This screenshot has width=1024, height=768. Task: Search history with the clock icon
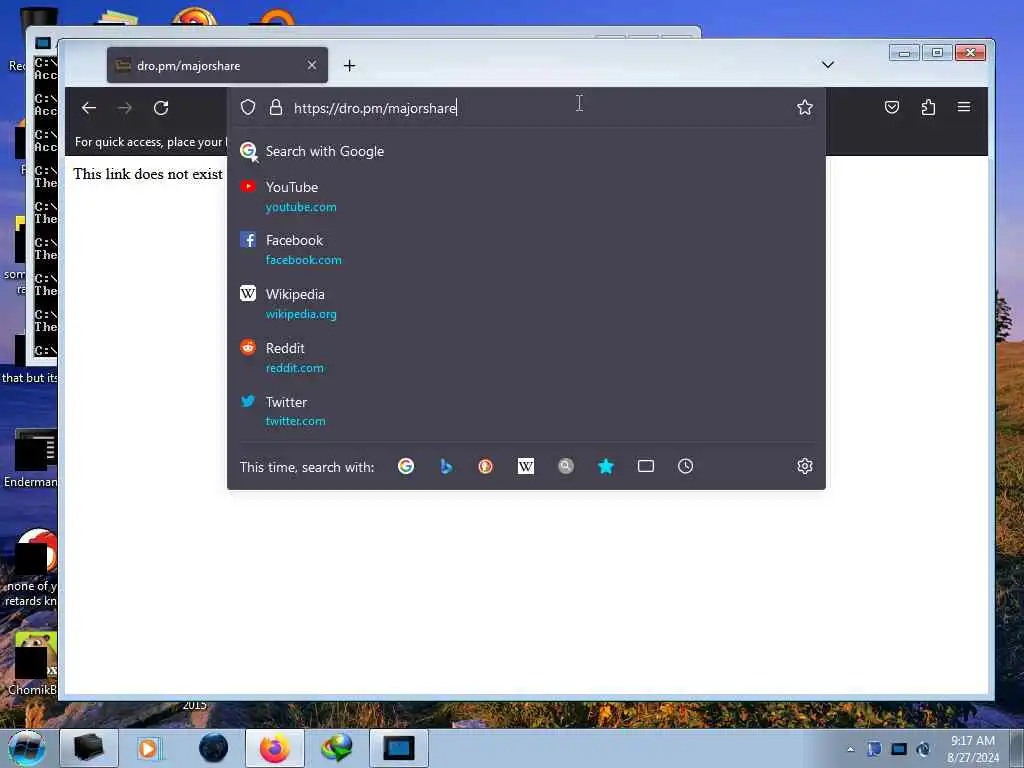(x=686, y=466)
